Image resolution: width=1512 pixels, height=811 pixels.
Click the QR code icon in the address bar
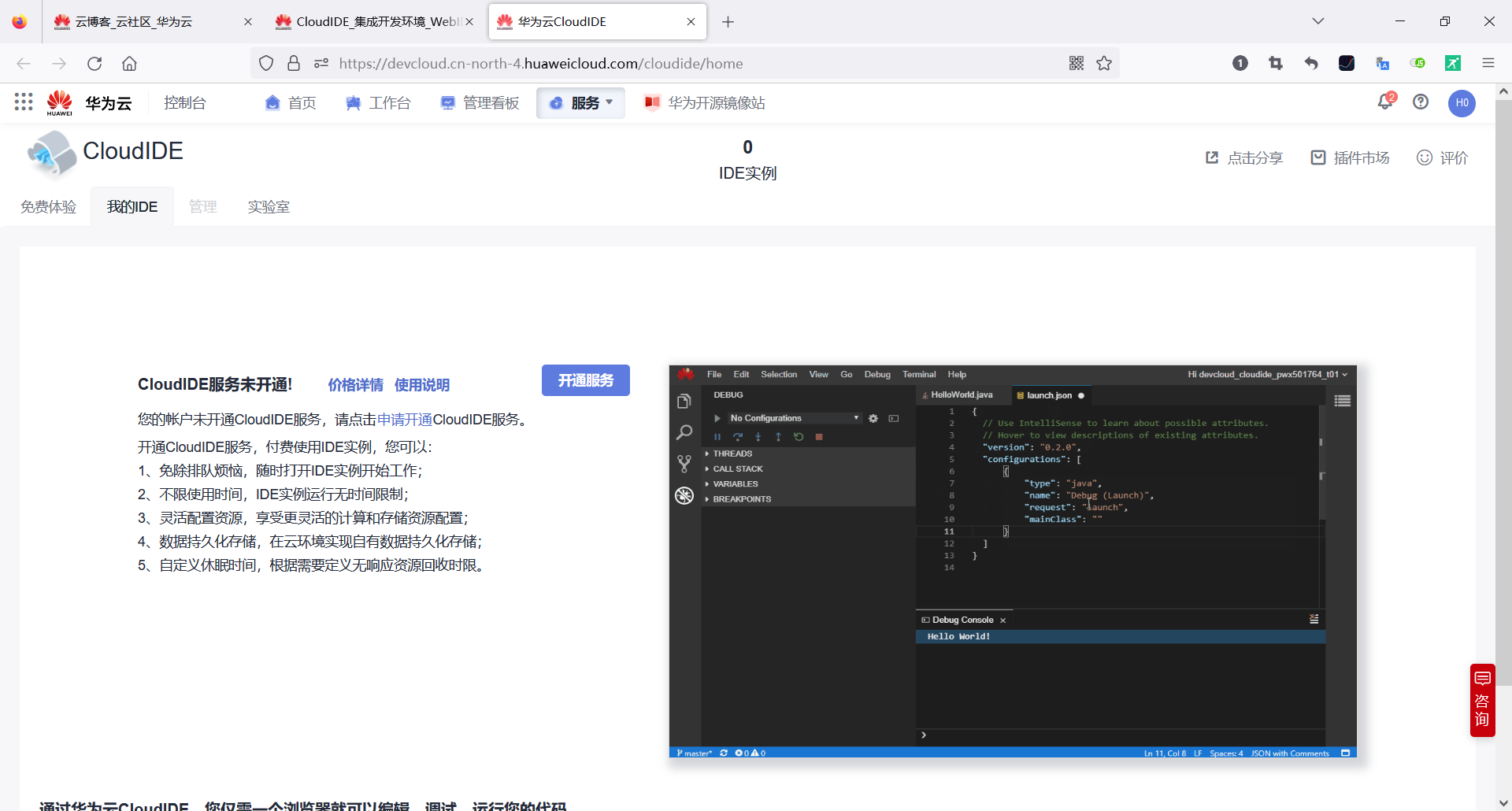pyautogui.click(x=1076, y=63)
